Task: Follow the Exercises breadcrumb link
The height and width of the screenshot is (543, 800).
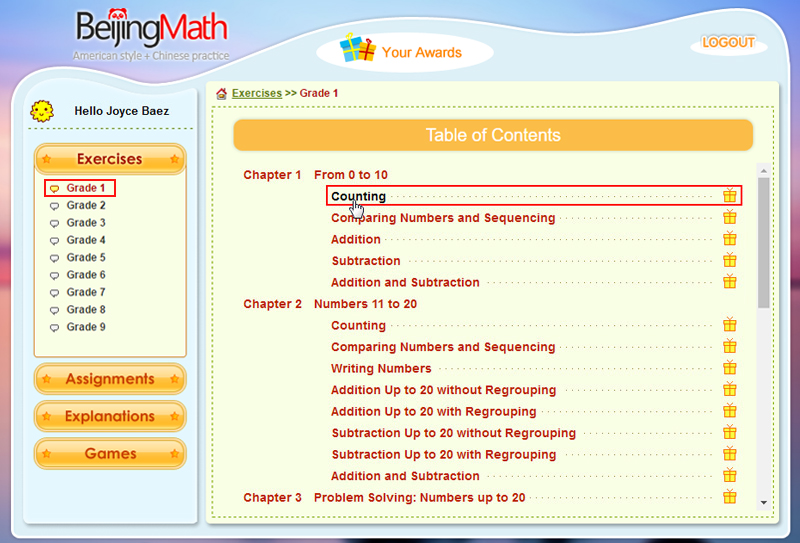Action: 257,93
